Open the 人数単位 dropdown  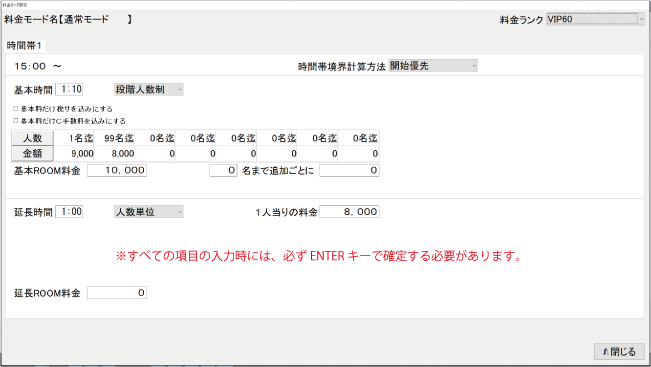tap(149, 212)
